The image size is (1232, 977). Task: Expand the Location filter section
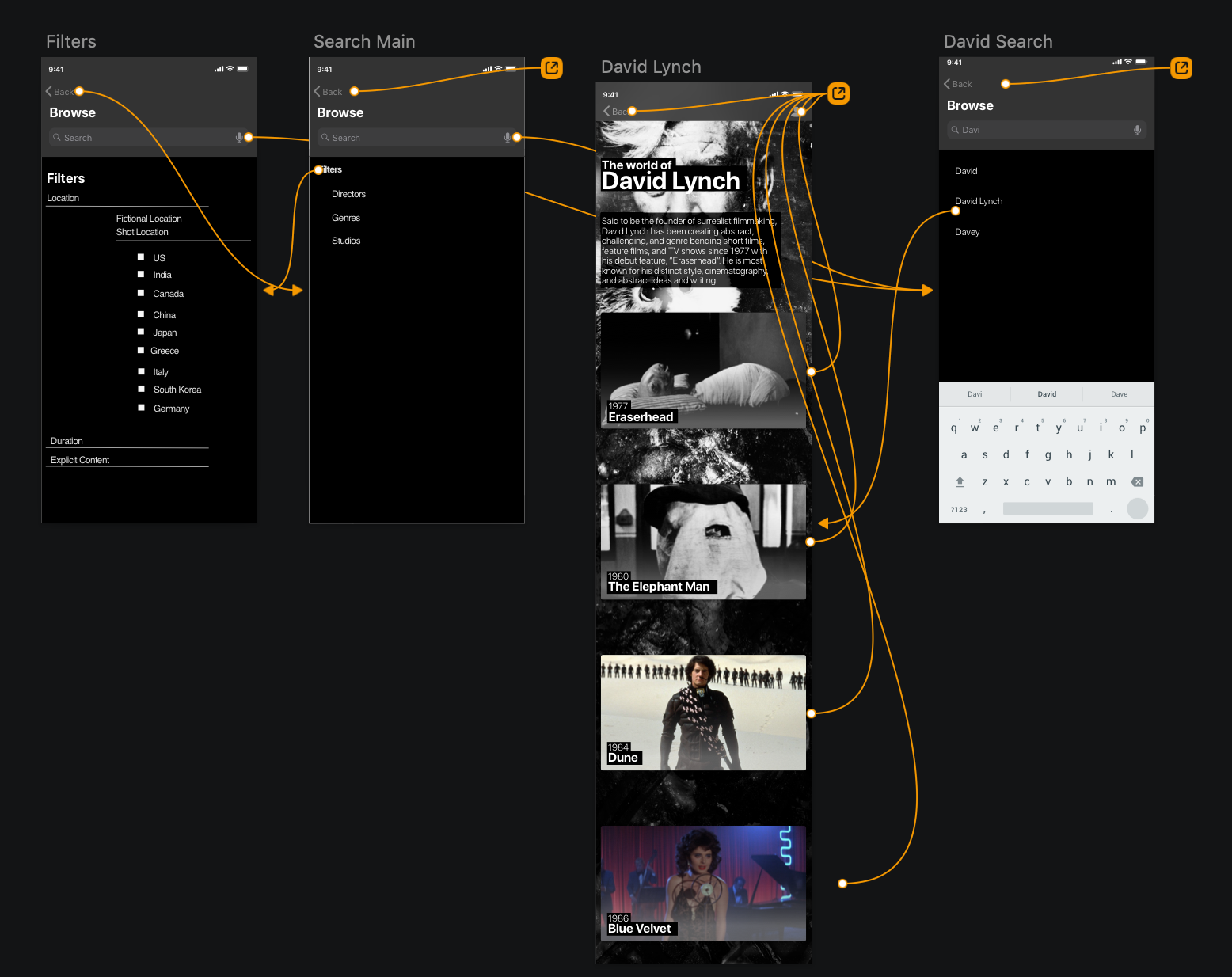[x=63, y=198]
